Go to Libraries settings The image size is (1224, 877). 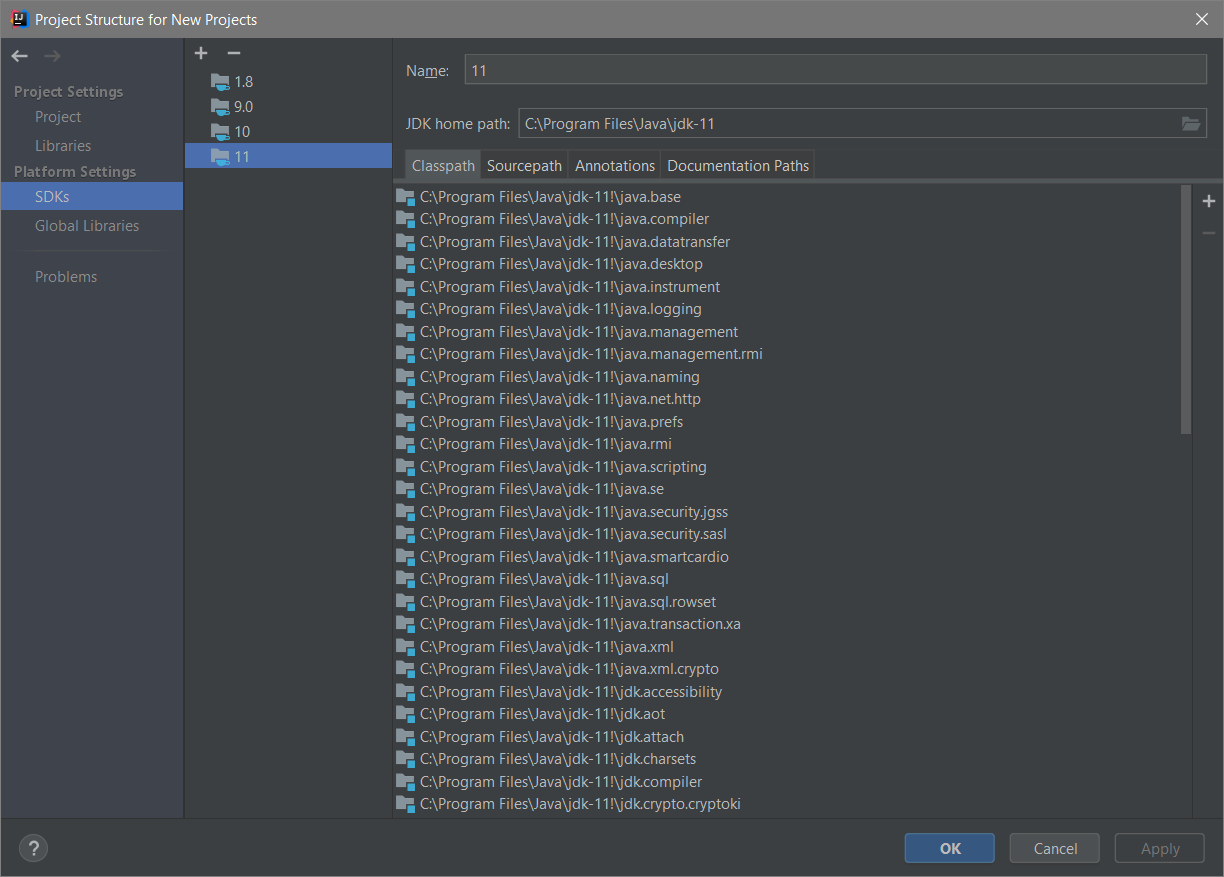coord(63,146)
